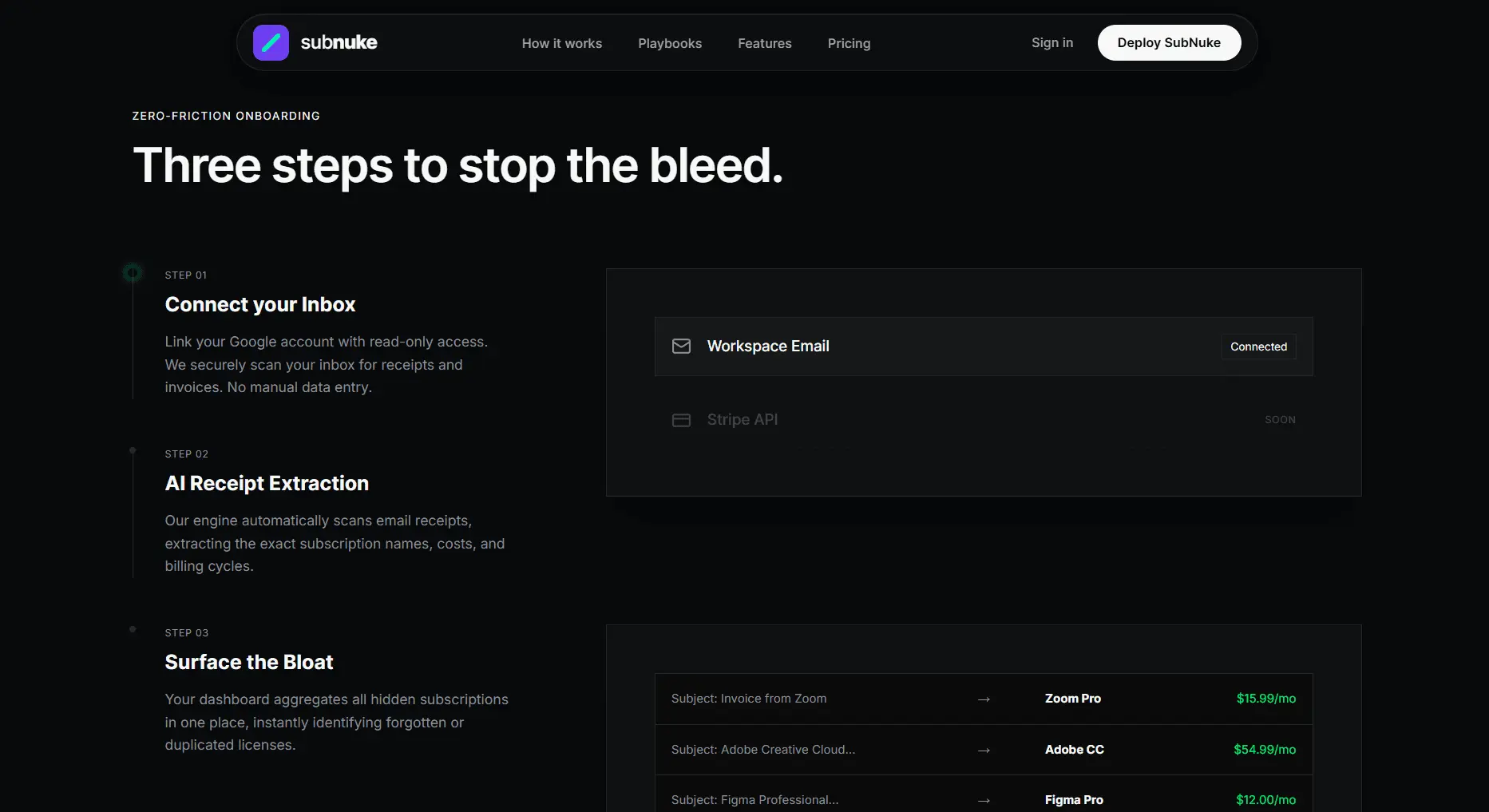
Task: Click the $12.00/mo price
Action: point(1266,800)
